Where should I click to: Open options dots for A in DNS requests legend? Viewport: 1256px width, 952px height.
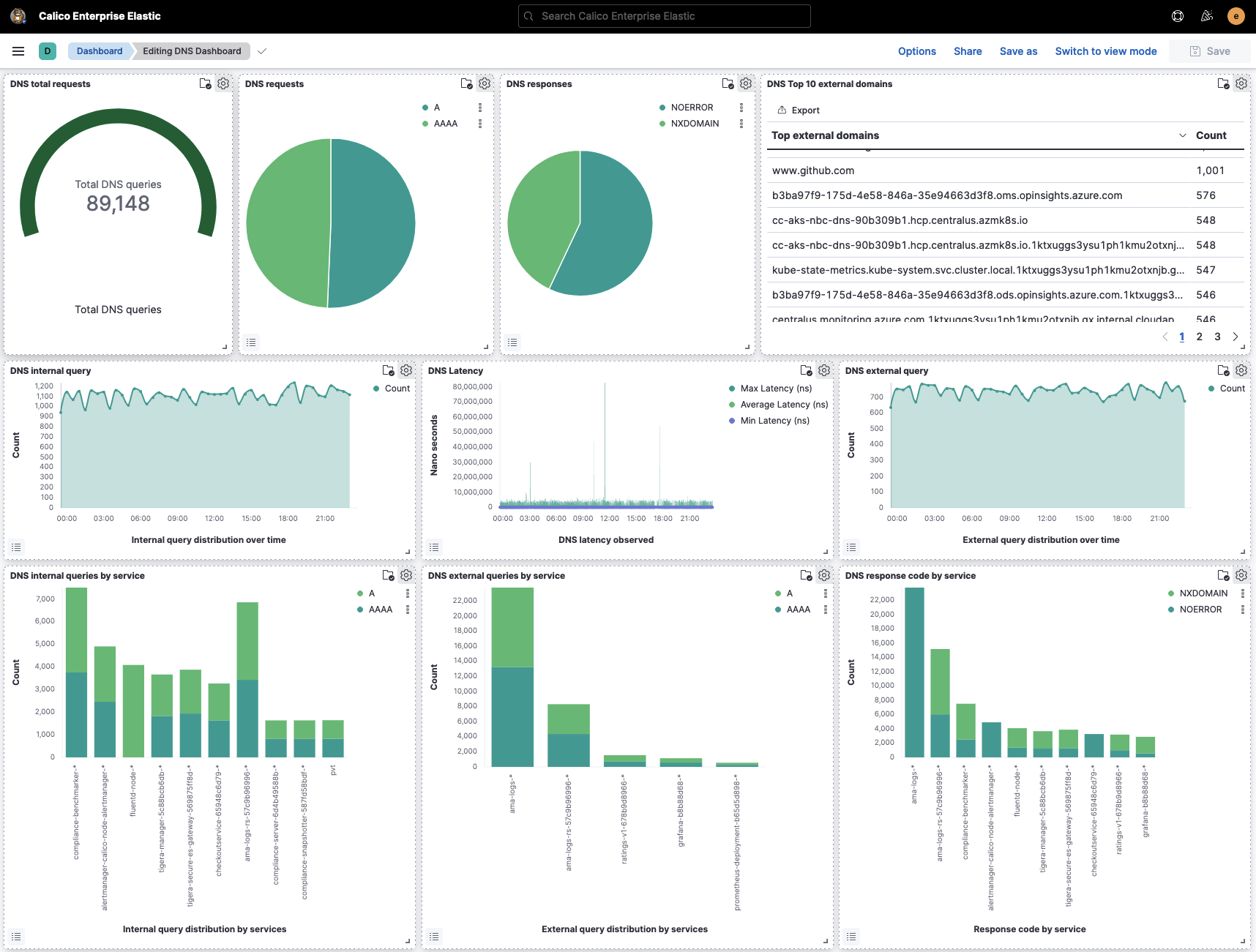(480, 108)
